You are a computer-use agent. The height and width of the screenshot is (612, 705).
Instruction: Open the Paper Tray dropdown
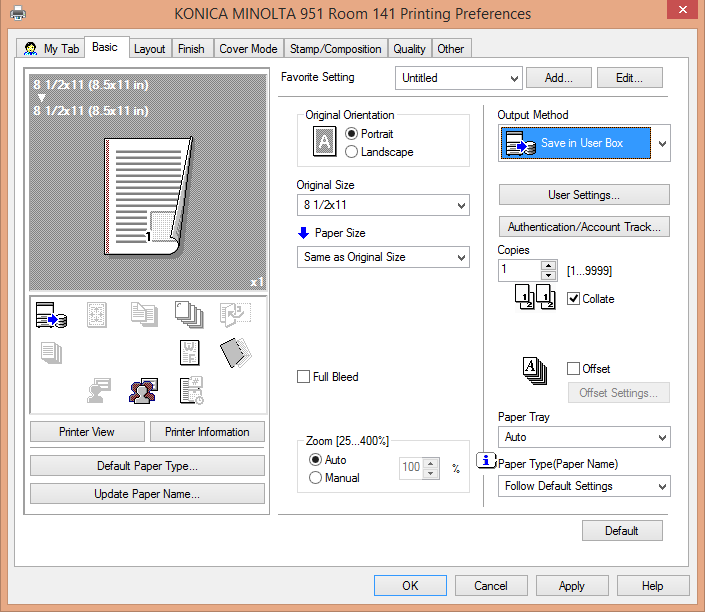click(x=584, y=437)
